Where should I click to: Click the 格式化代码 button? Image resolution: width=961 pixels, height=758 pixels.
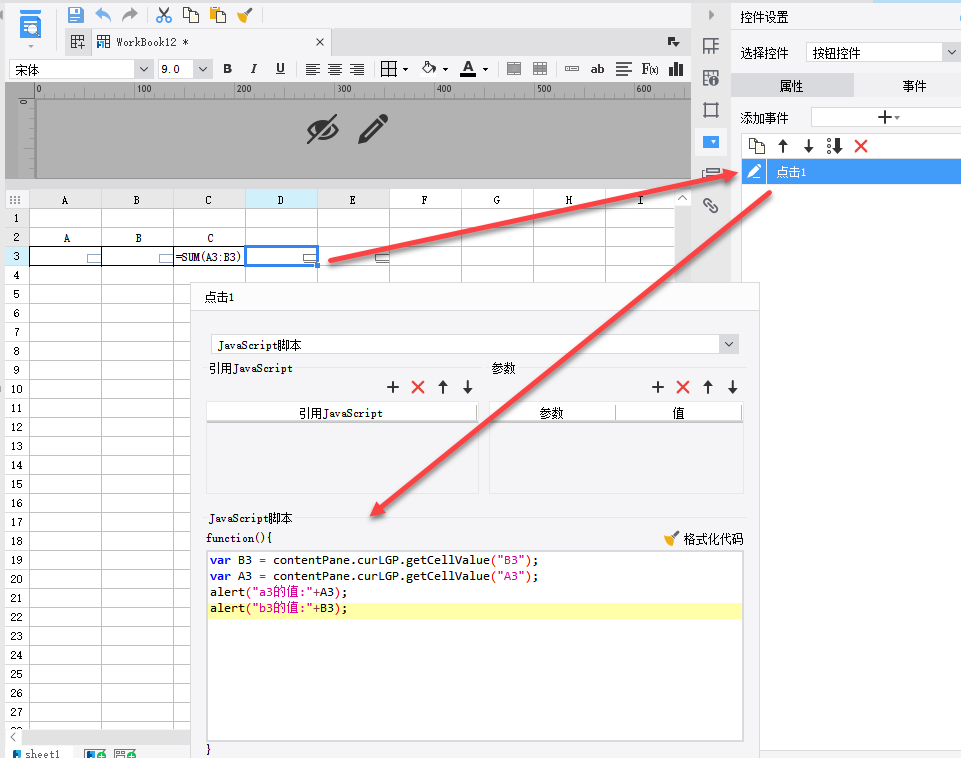704,539
